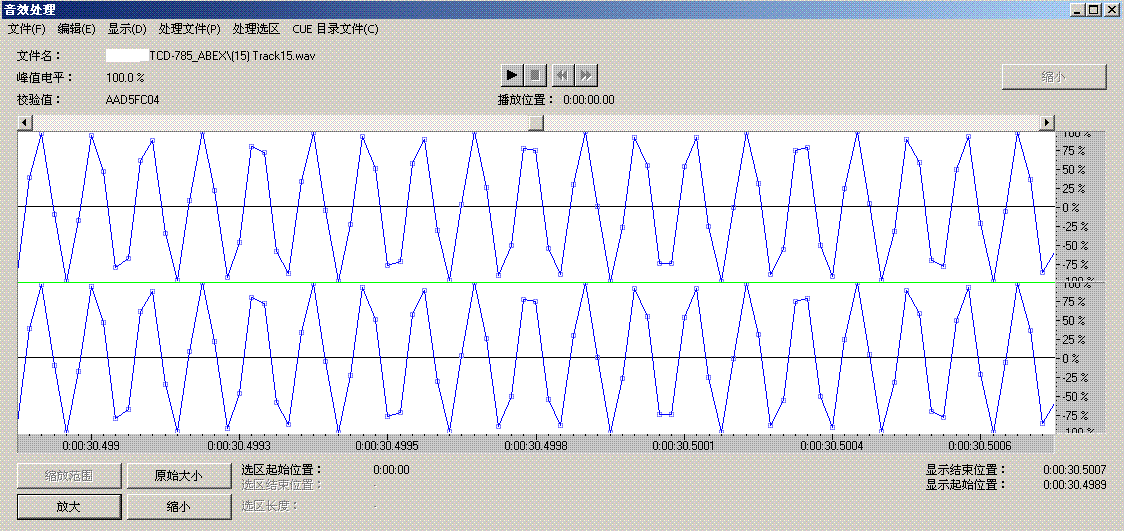This screenshot has height=531, width=1124.
Task: Maximize the 音效处理 window
Action: [1093, 9]
